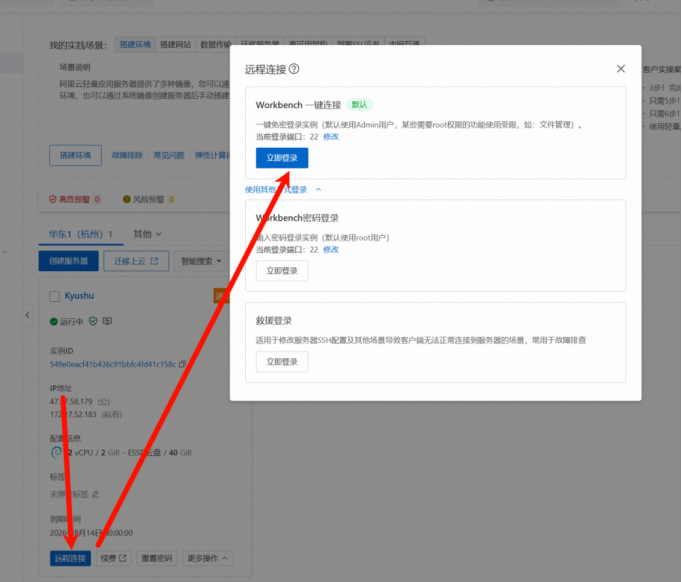Screen dimensions: 682x582
Task: Click the 创建服务器 button
Action: point(68,261)
